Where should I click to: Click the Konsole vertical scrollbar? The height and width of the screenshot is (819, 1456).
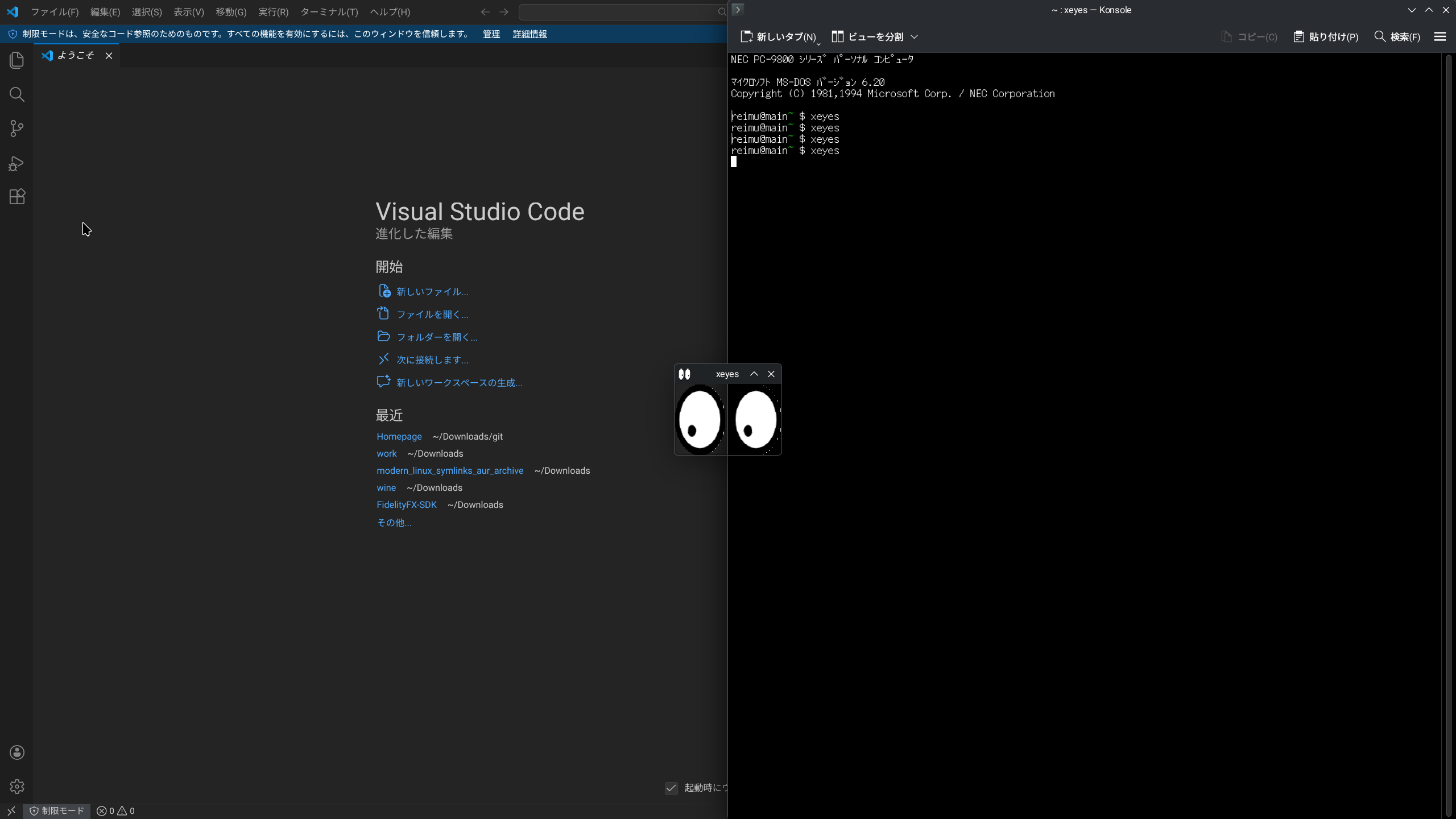(x=1449, y=432)
